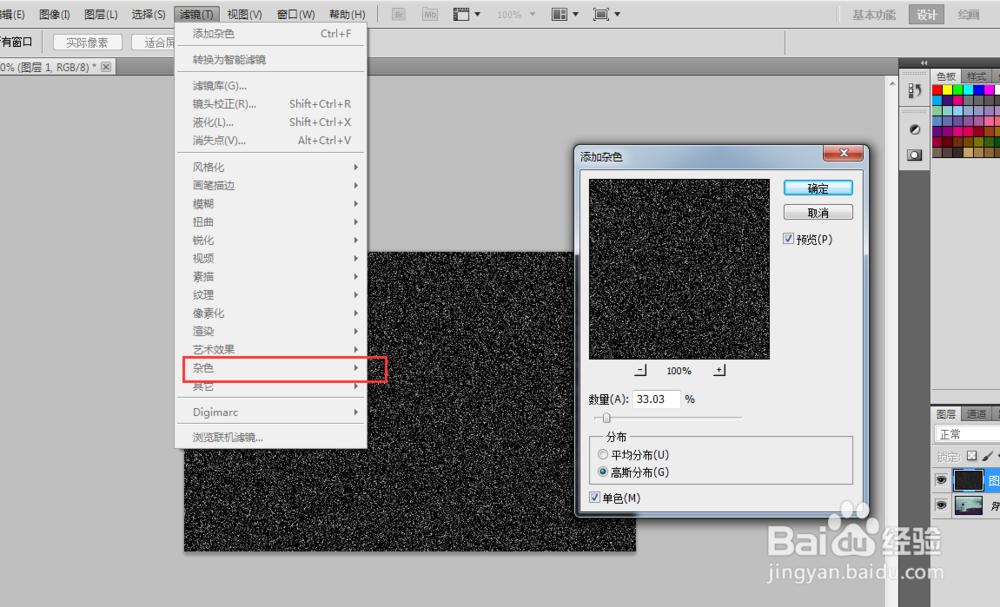
Task: Hide Layer 1 with its eye icon
Action: (941, 480)
